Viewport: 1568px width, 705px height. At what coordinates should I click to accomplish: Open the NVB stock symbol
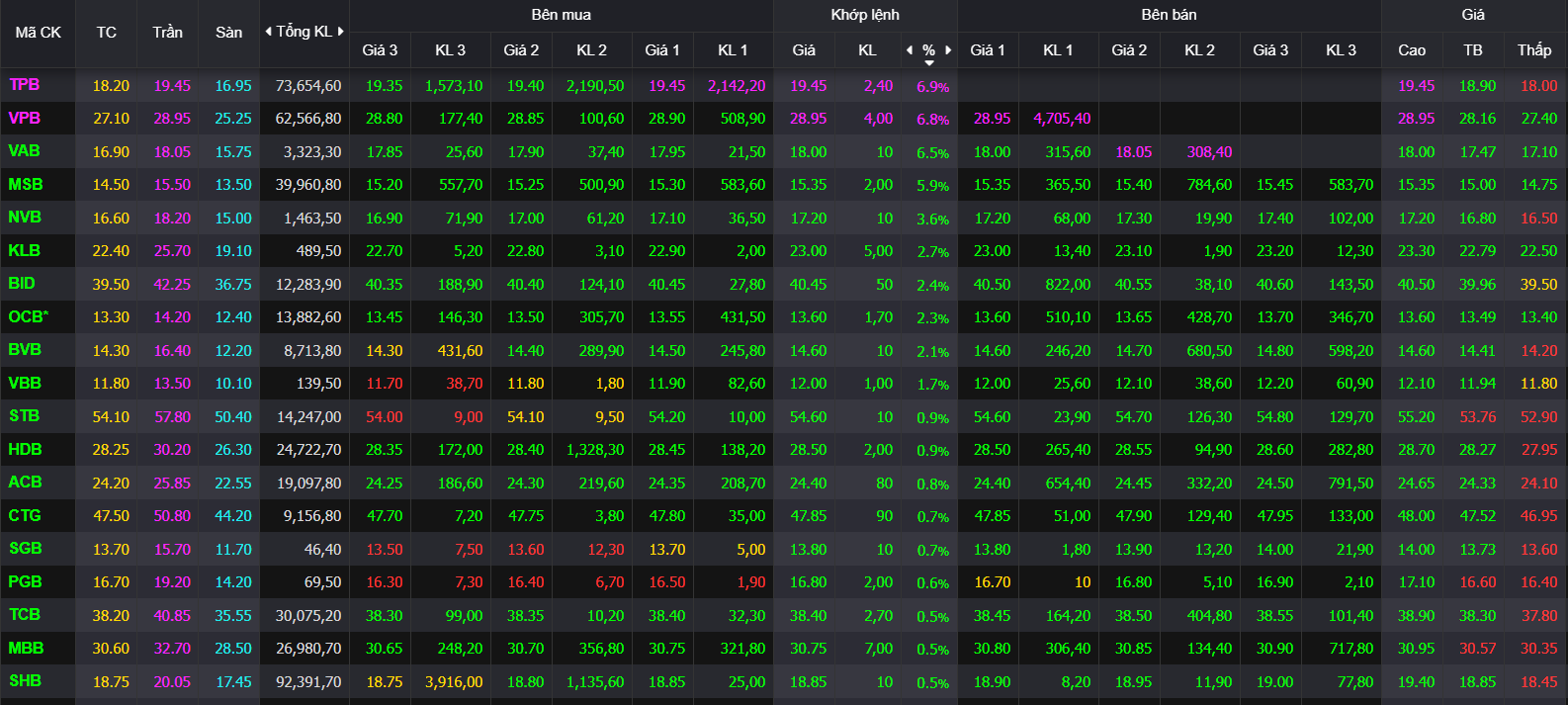(25, 218)
